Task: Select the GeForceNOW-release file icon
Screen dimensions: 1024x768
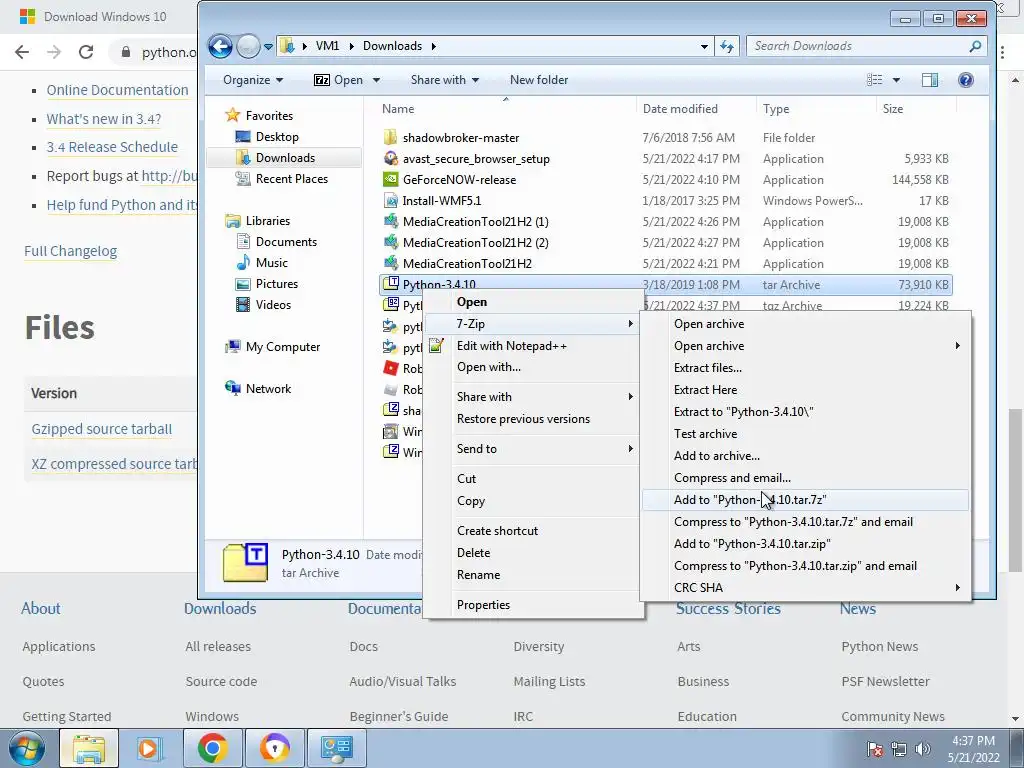Action: point(391,180)
